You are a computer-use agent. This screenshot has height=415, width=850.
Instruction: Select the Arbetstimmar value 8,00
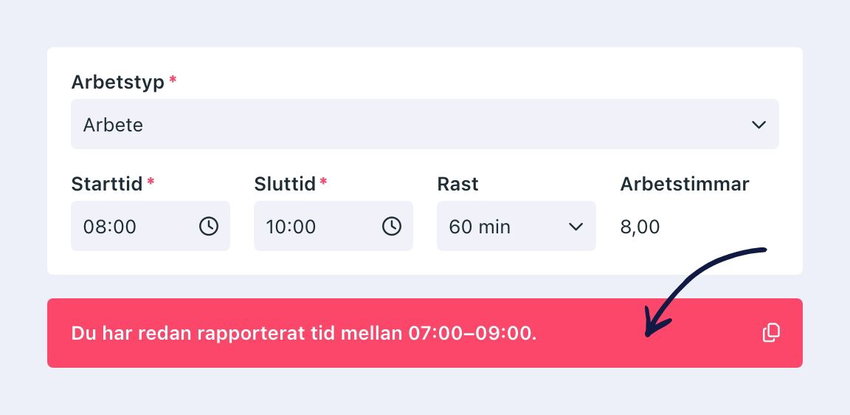[x=640, y=226]
